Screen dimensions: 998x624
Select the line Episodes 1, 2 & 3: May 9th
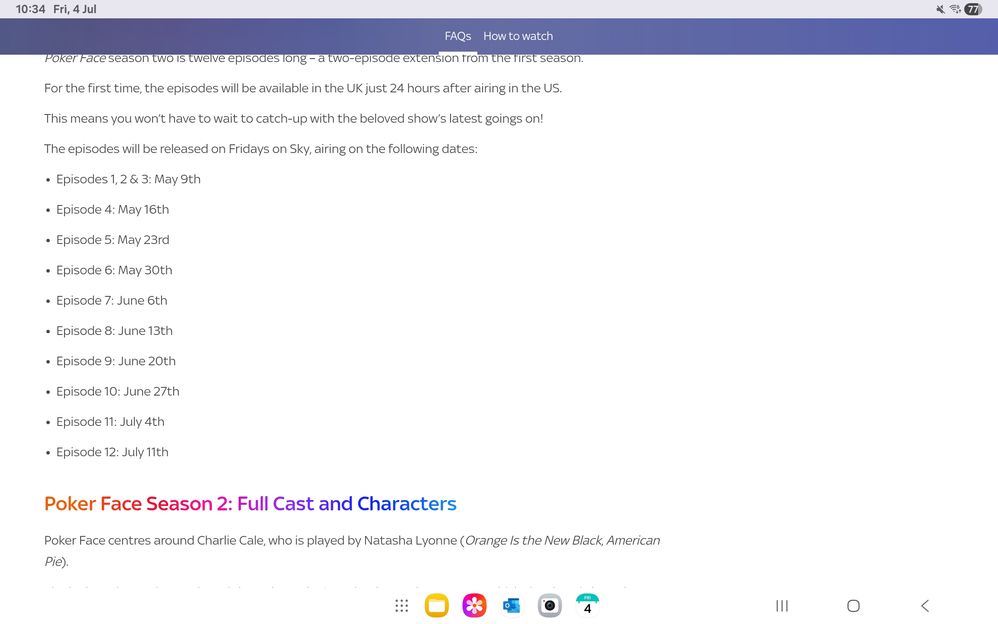(128, 180)
